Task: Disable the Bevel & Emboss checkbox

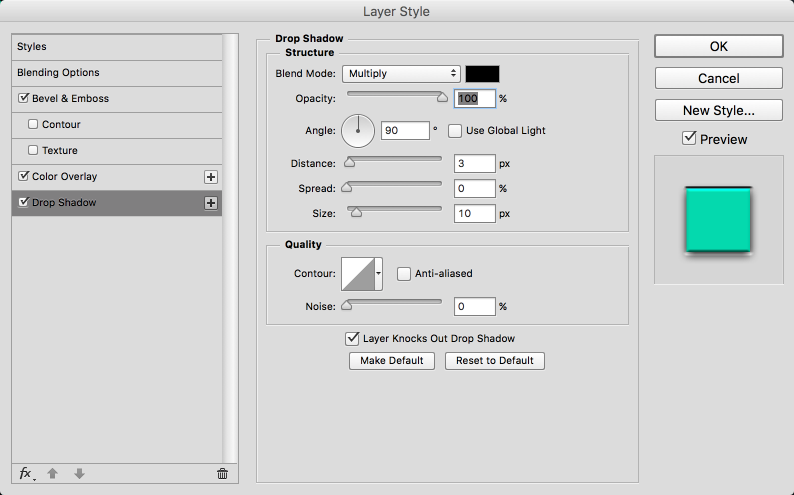Action: [24, 99]
